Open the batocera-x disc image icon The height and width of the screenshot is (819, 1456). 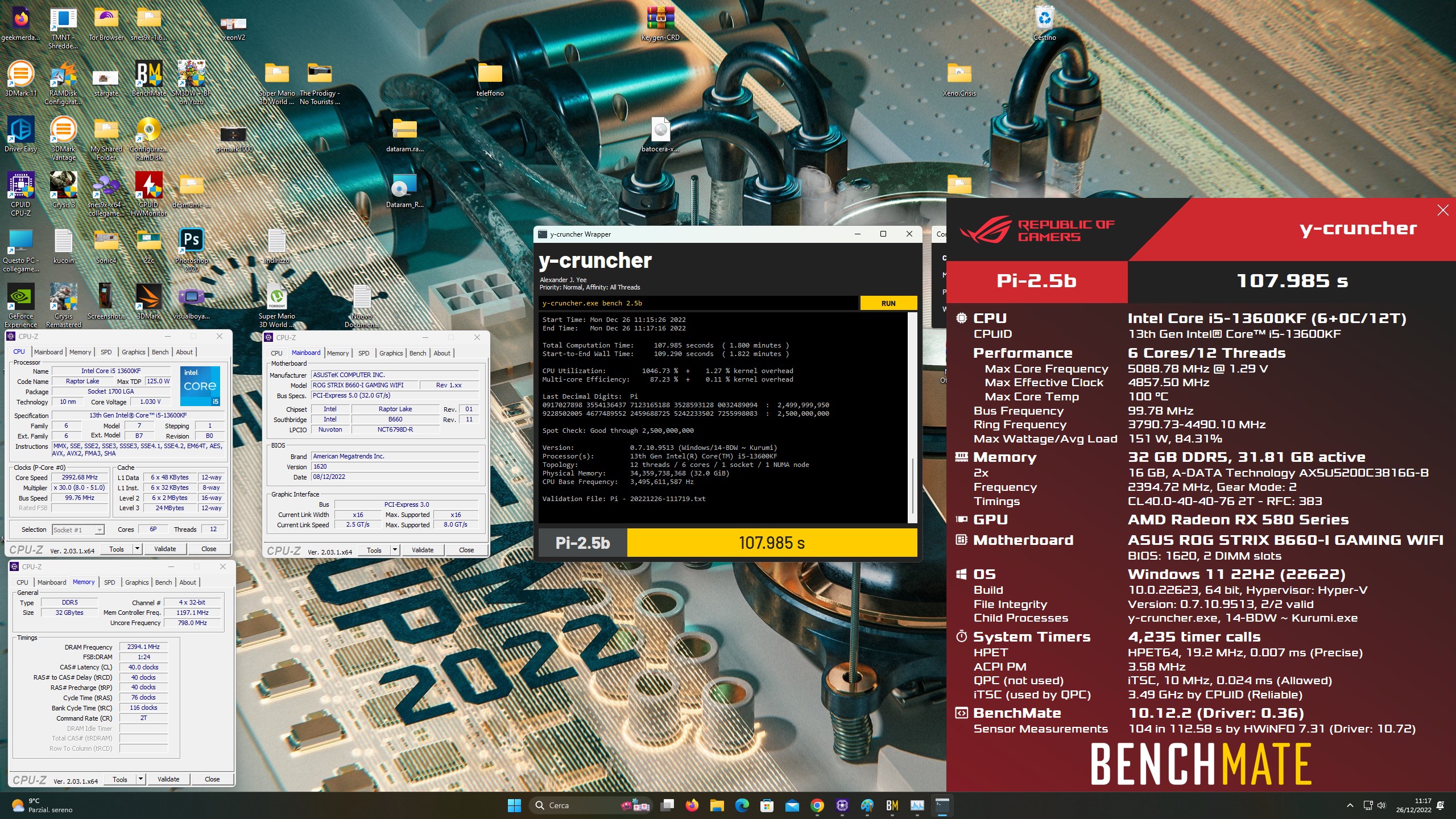pos(660,134)
